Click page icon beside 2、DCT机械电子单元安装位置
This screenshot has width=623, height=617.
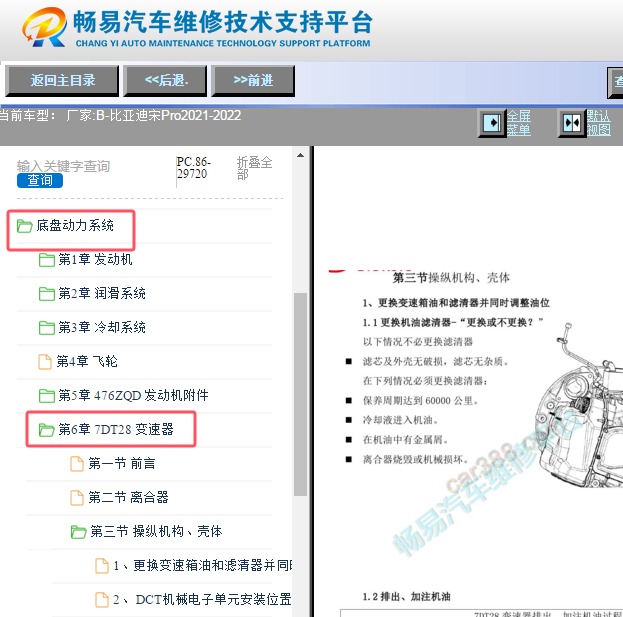tap(102, 600)
